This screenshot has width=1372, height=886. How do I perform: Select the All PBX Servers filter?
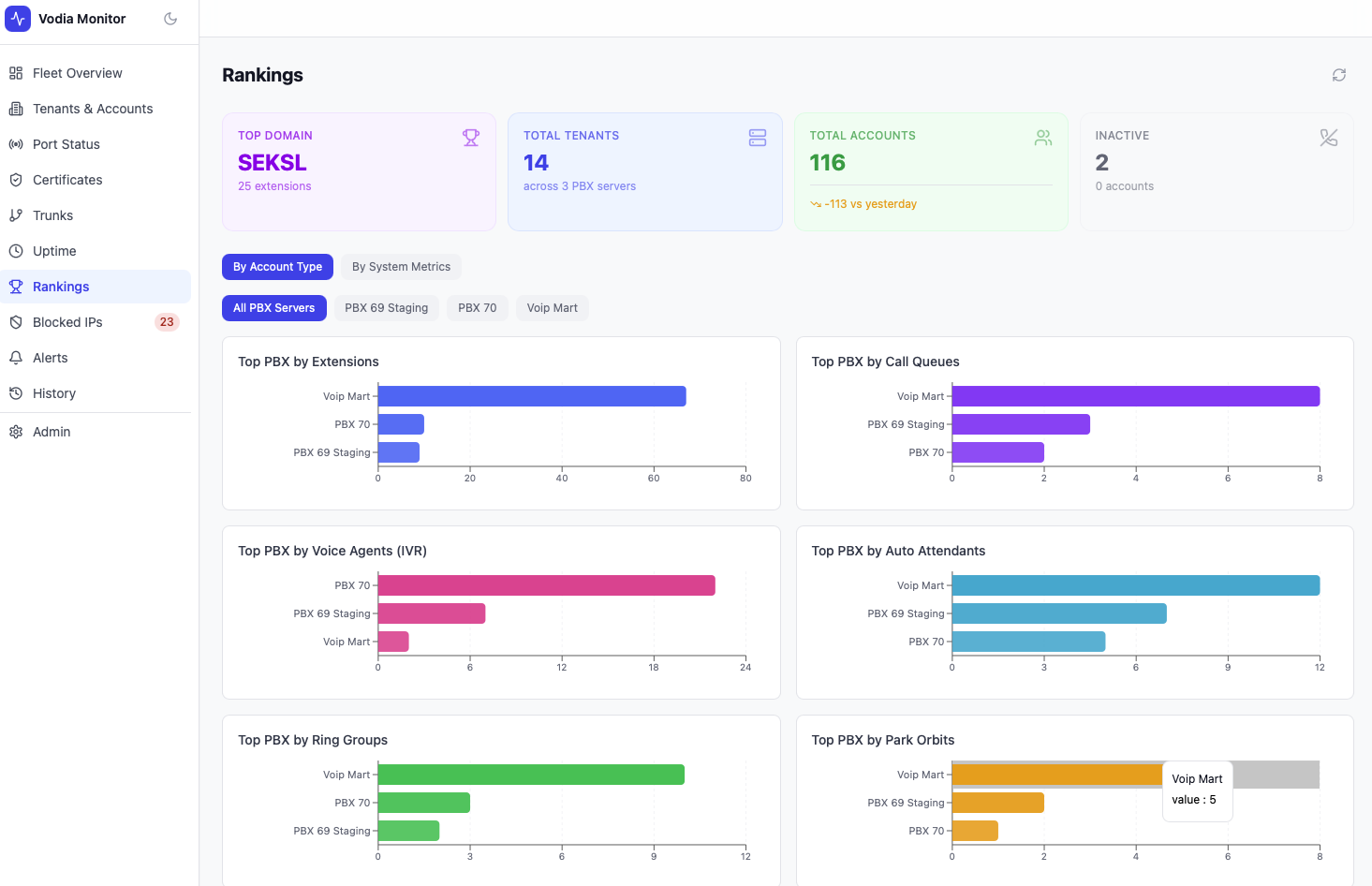(x=273, y=308)
